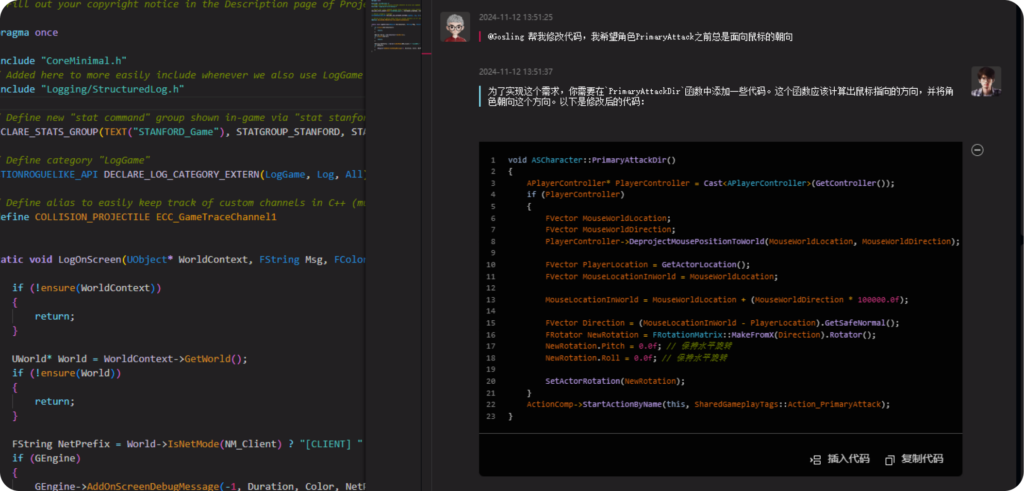The image size is (1024, 491).
Task: Click the gray-haired user avatar
Action: click(x=456, y=27)
